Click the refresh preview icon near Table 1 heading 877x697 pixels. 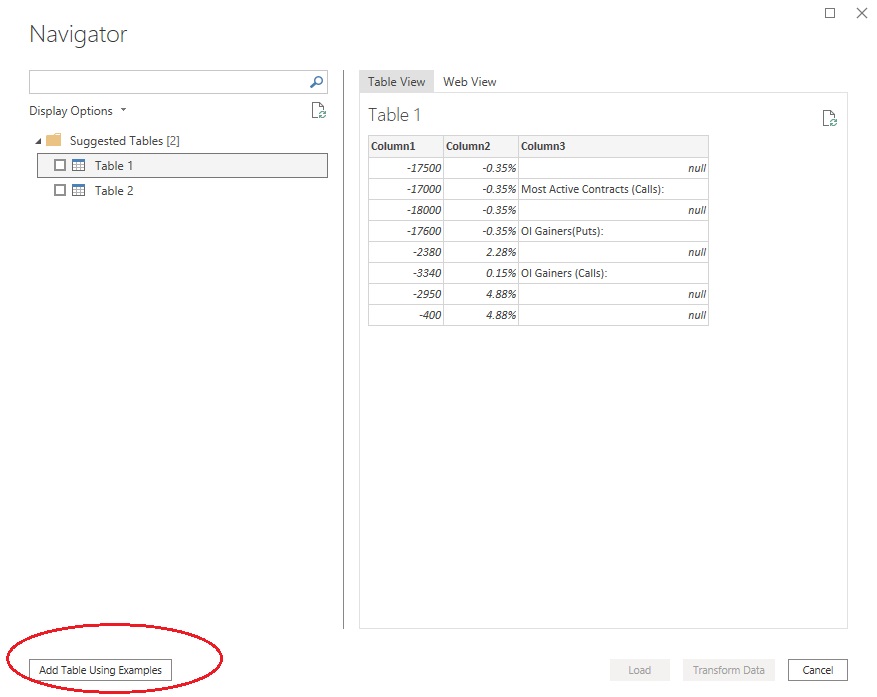coord(829,118)
